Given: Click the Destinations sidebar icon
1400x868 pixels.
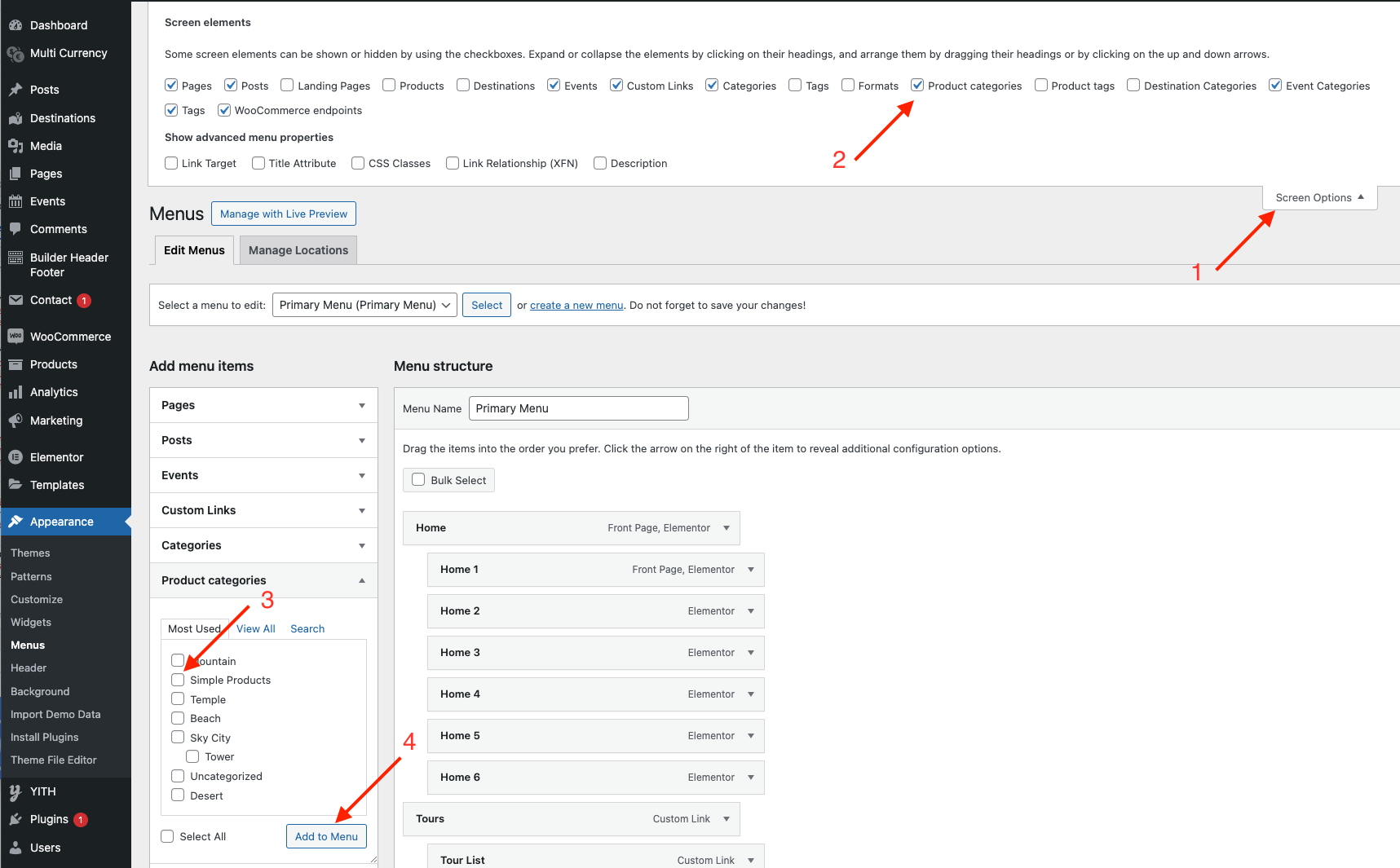Looking at the screenshot, I should [15, 118].
